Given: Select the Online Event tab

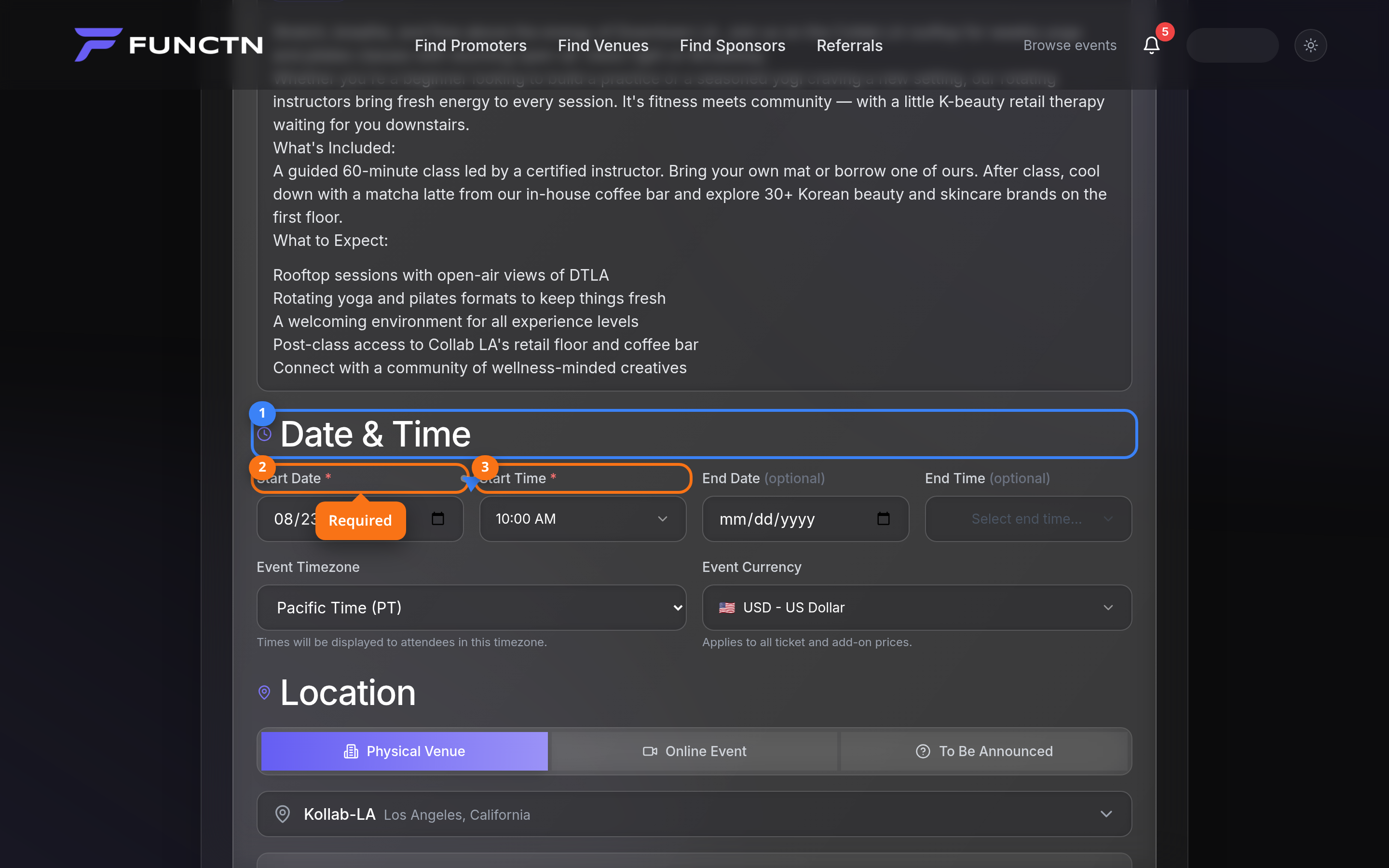Looking at the screenshot, I should coord(694,751).
